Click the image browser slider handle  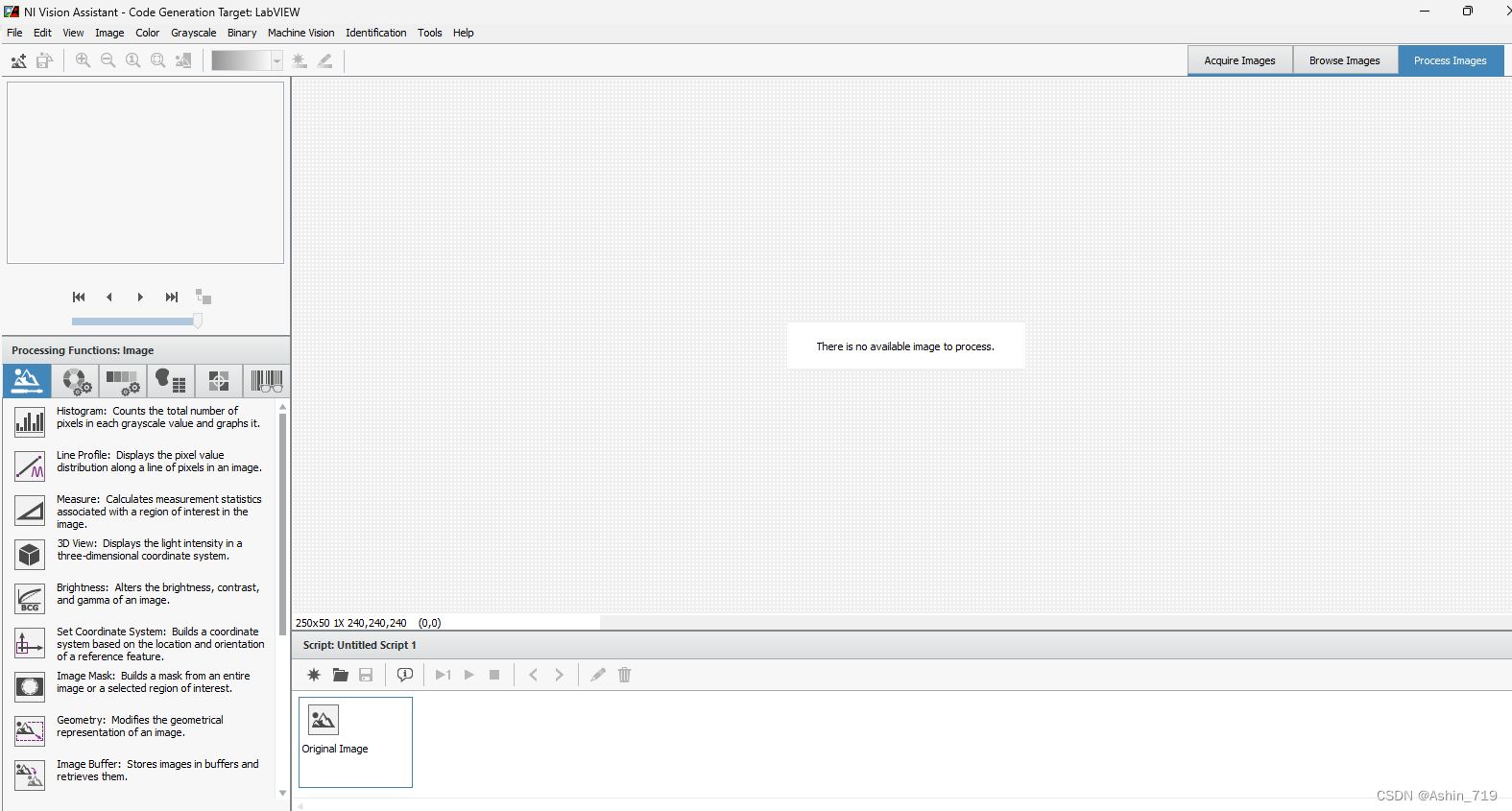(x=198, y=321)
